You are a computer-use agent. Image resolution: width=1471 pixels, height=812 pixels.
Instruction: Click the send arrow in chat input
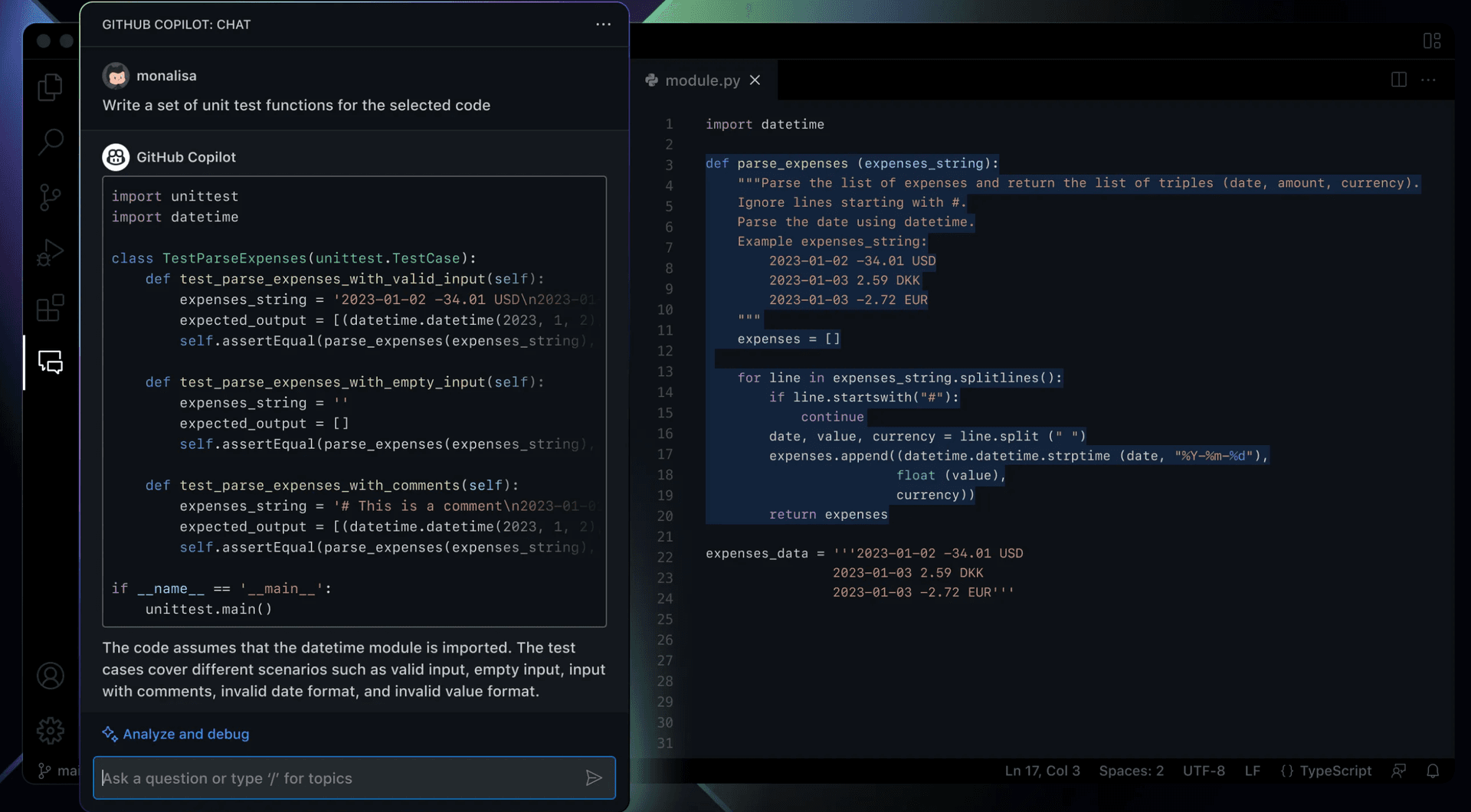coord(594,778)
